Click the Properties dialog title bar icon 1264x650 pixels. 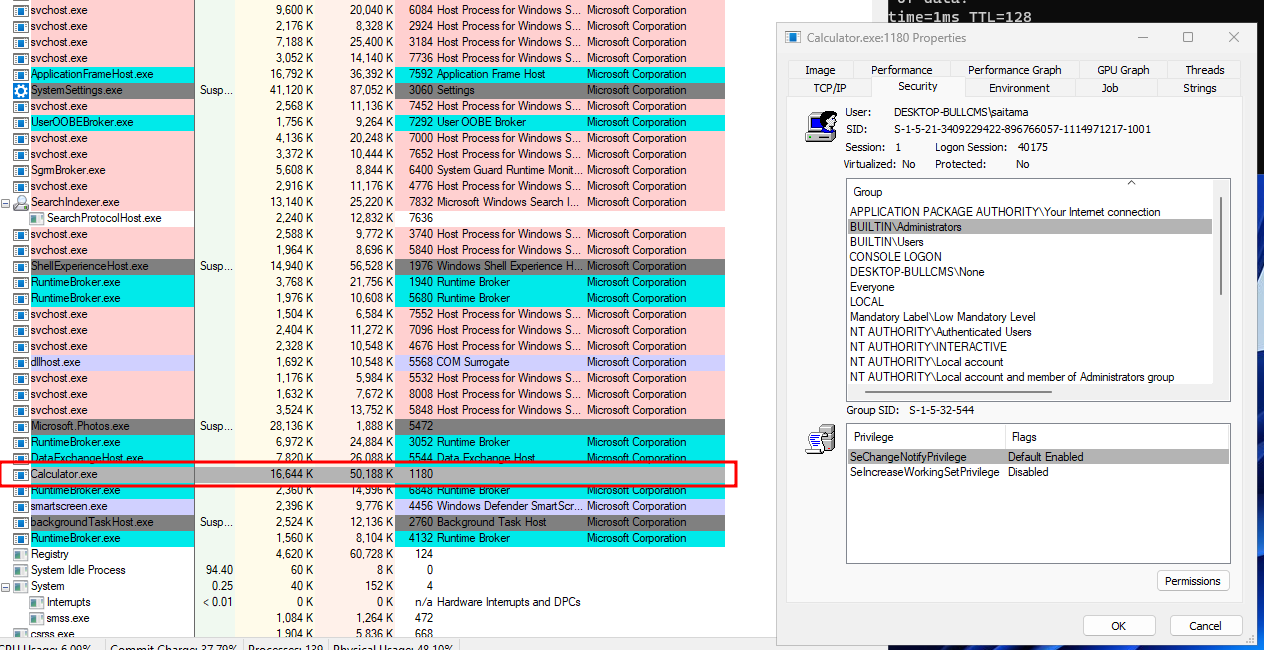pyautogui.click(x=793, y=37)
